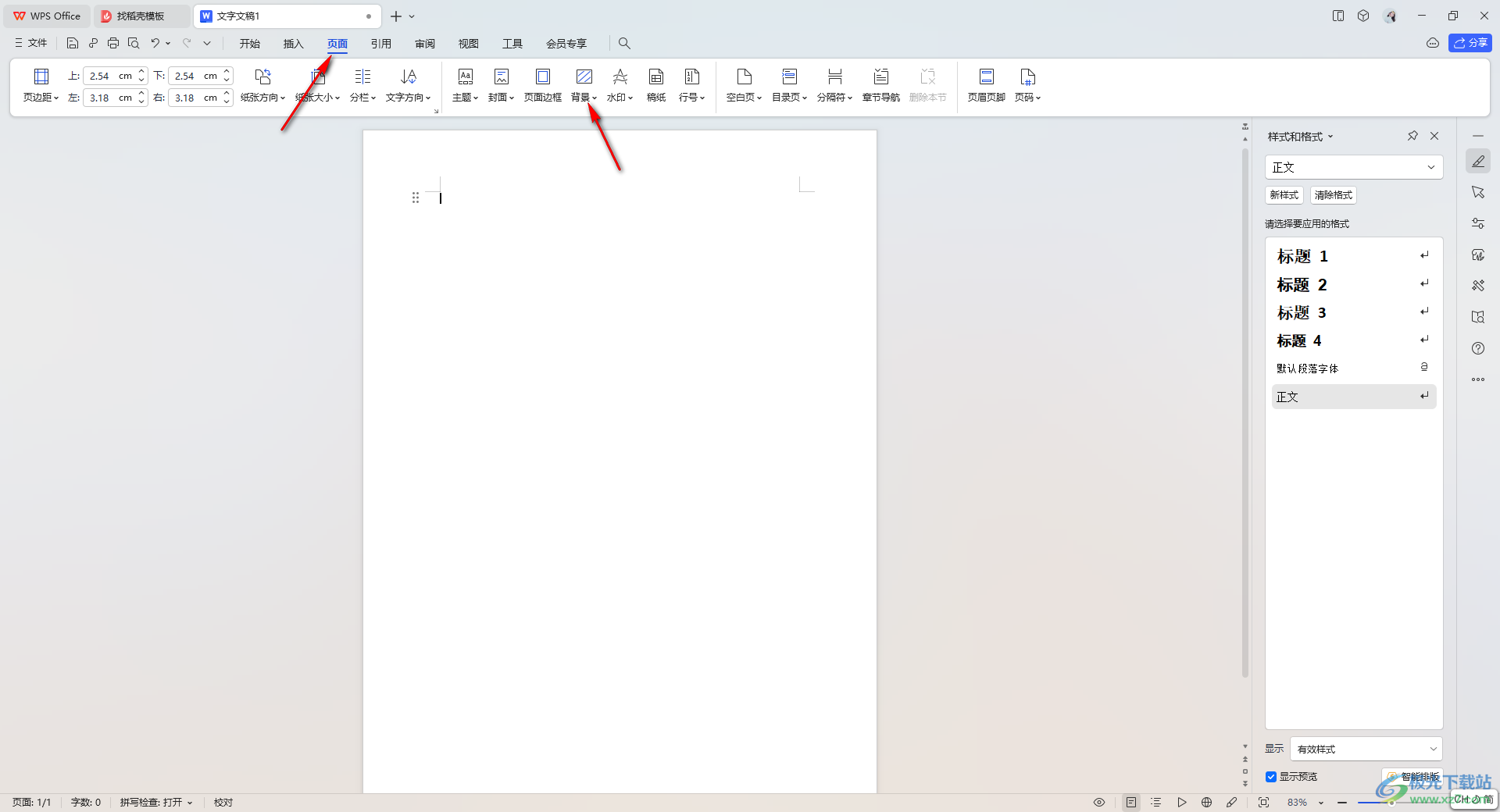This screenshot has width=1500, height=812.
Task: Insert a 空白页 blank page
Action: pyautogui.click(x=744, y=85)
